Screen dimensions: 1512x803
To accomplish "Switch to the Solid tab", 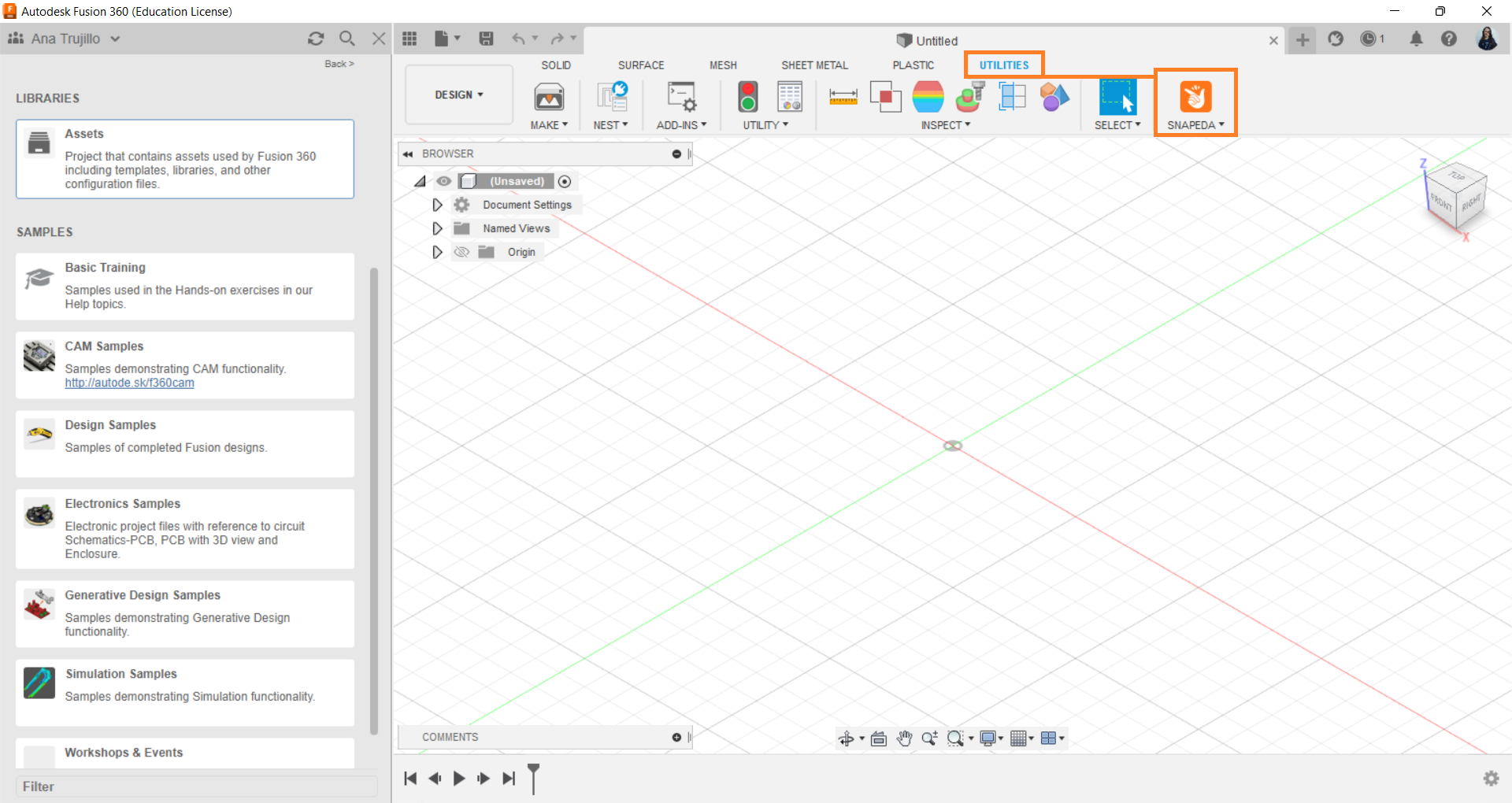I will click(x=556, y=65).
